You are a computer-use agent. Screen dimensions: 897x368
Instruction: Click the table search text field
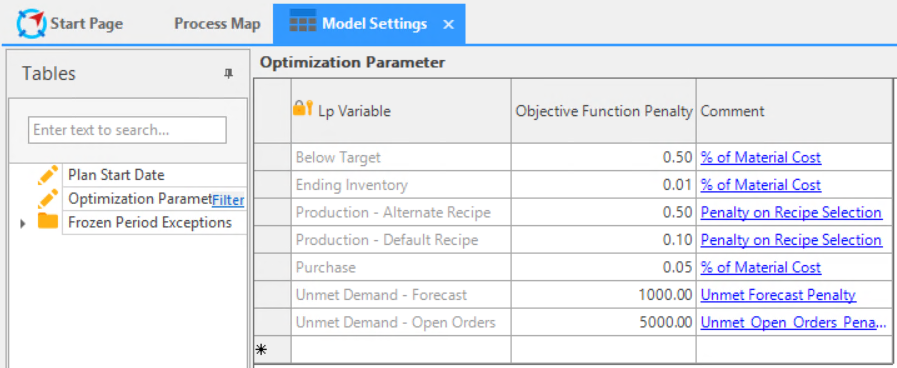(x=127, y=130)
